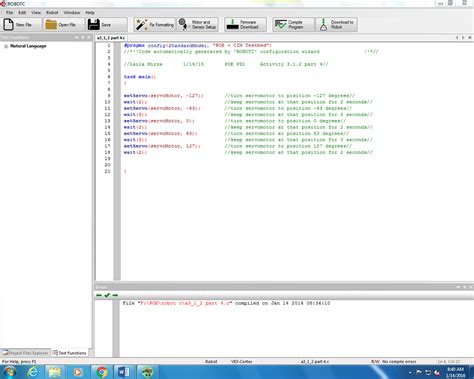Start Firmware Download
Screen dimensions: 474x379
click(245, 25)
